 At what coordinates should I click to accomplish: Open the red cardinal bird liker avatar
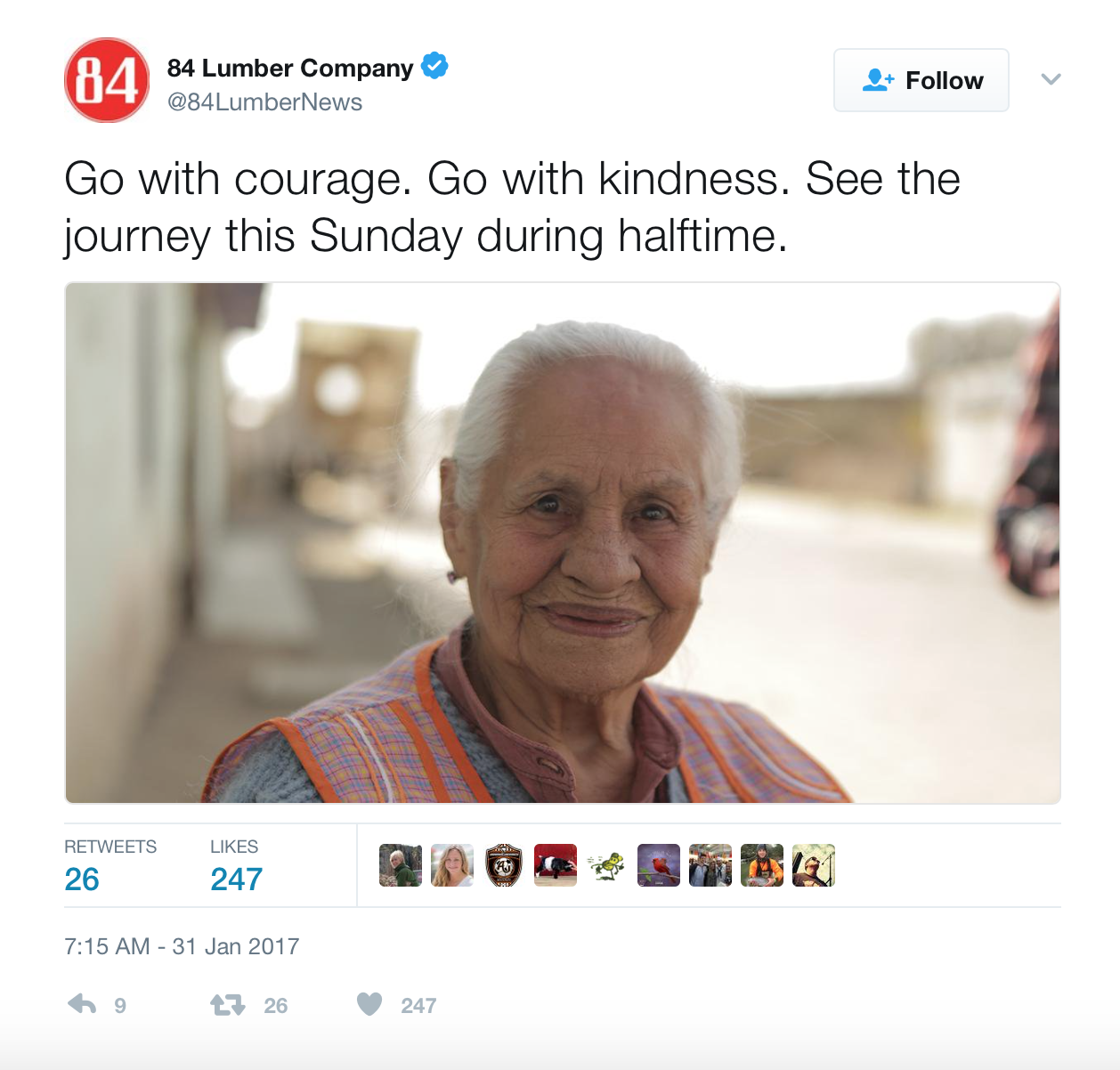click(x=659, y=865)
